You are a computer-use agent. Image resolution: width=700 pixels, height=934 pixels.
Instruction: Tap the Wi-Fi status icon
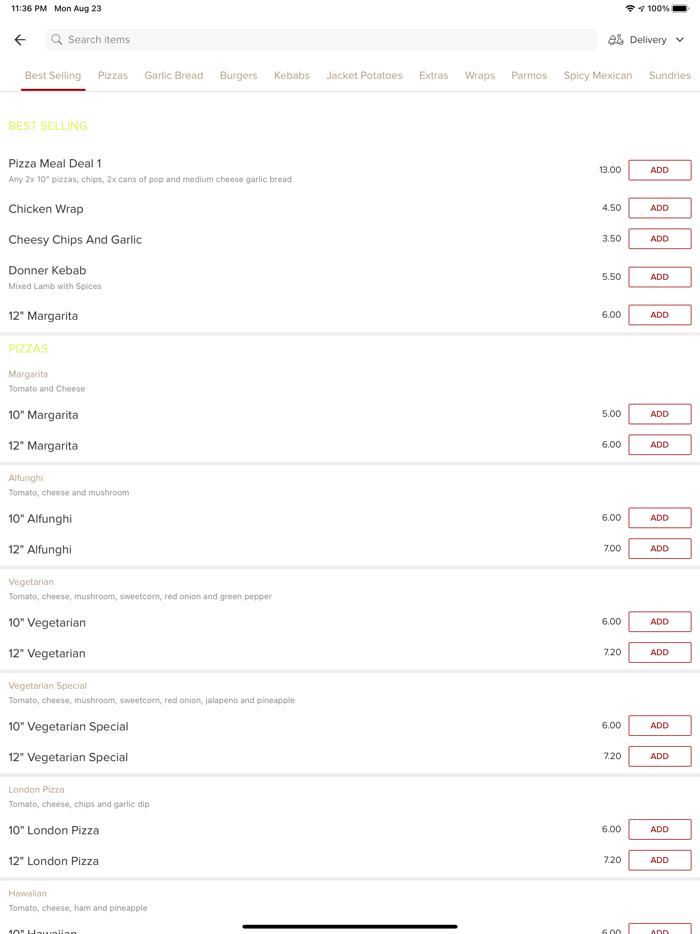point(630,8)
